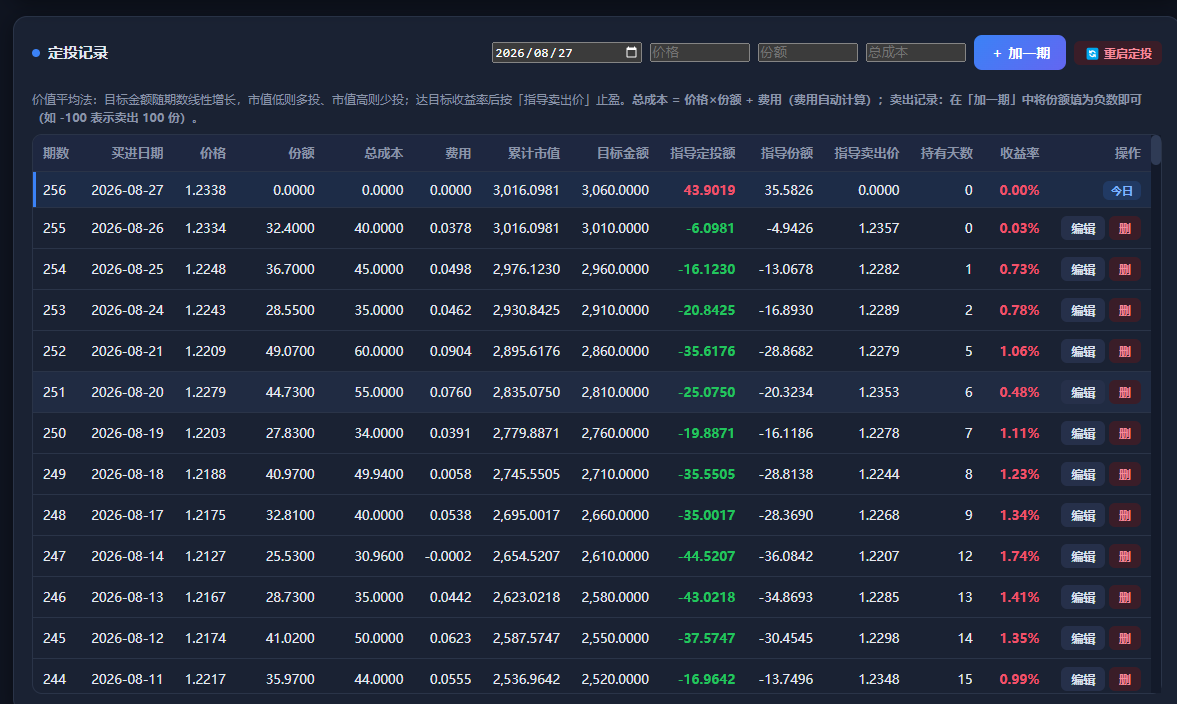This screenshot has width=1177, height=704.
Task: Click the 重启定投 restart button
Action: coord(1118,53)
